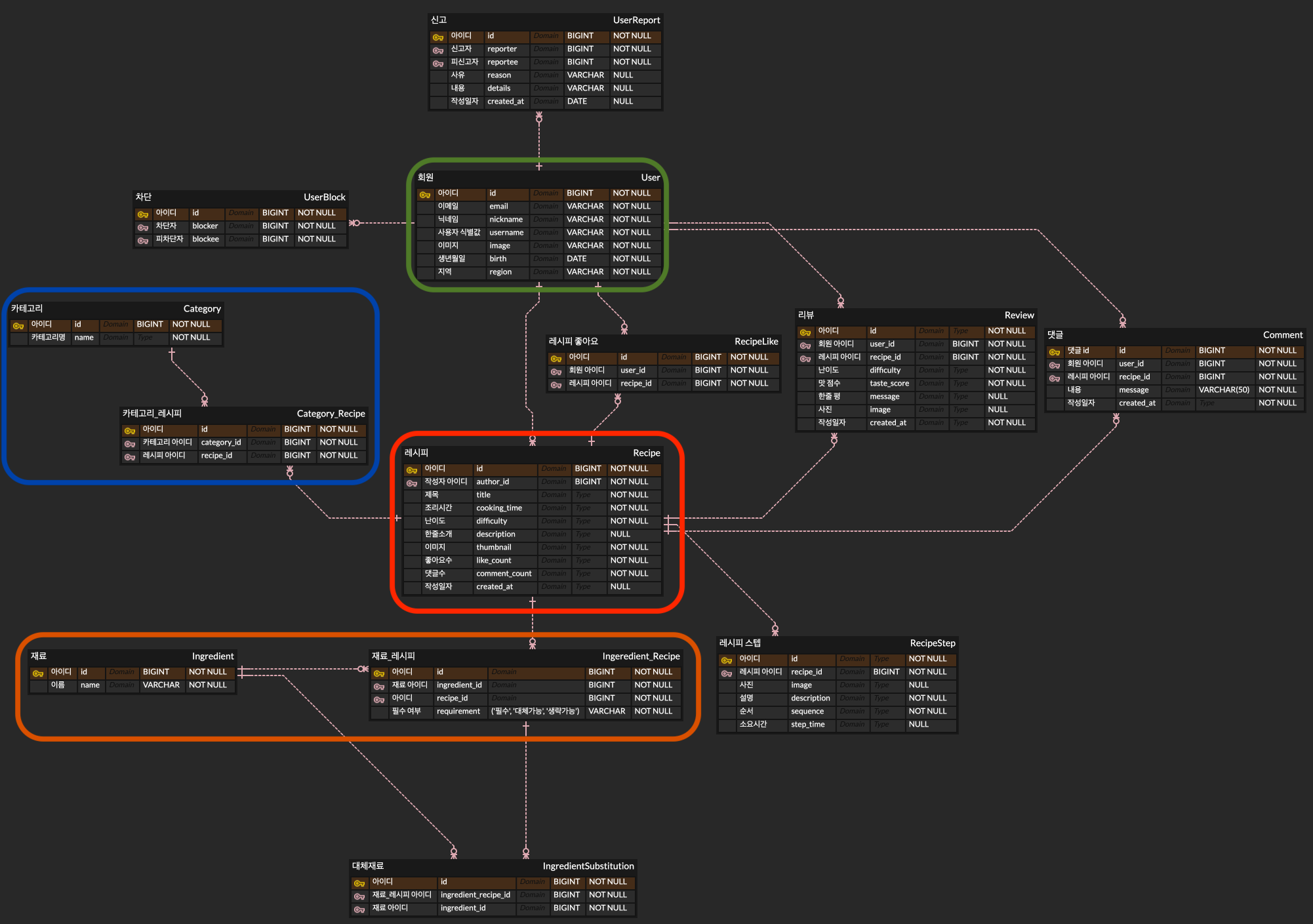Click the foreign key icon beside author_id
1313x924 pixels.
(x=412, y=483)
